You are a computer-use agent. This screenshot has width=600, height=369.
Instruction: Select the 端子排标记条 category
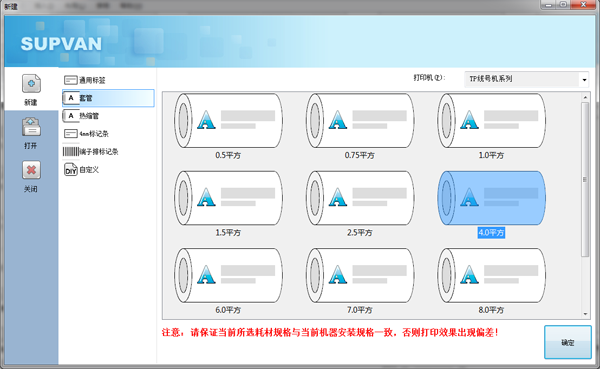(108, 152)
